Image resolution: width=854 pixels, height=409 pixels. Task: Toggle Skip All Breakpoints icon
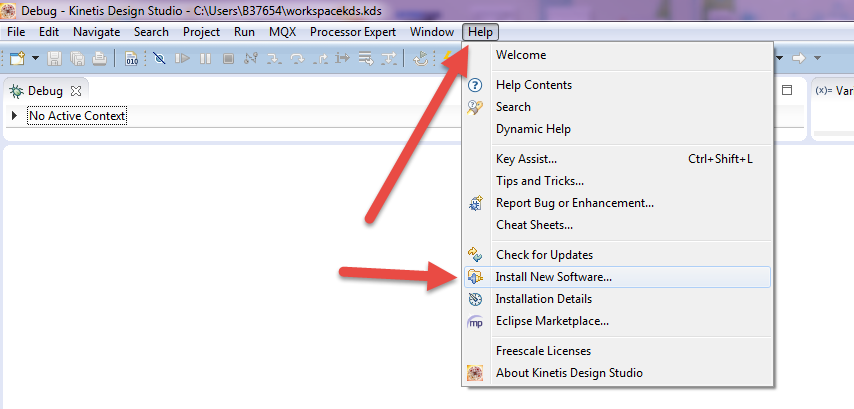(x=159, y=58)
